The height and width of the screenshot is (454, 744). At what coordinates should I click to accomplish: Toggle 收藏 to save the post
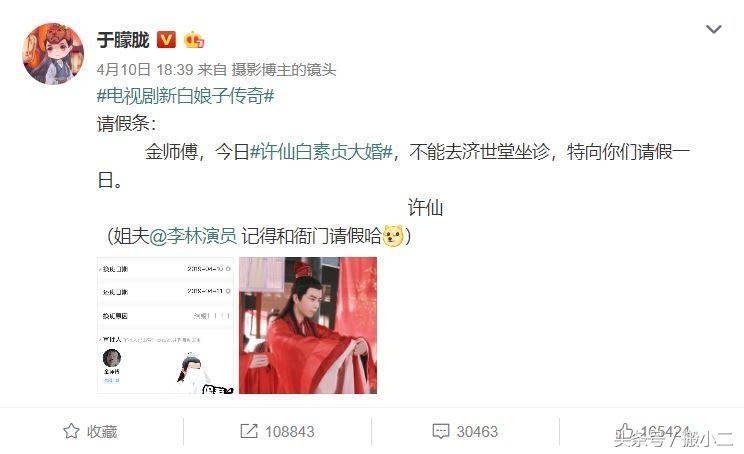point(90,431)
